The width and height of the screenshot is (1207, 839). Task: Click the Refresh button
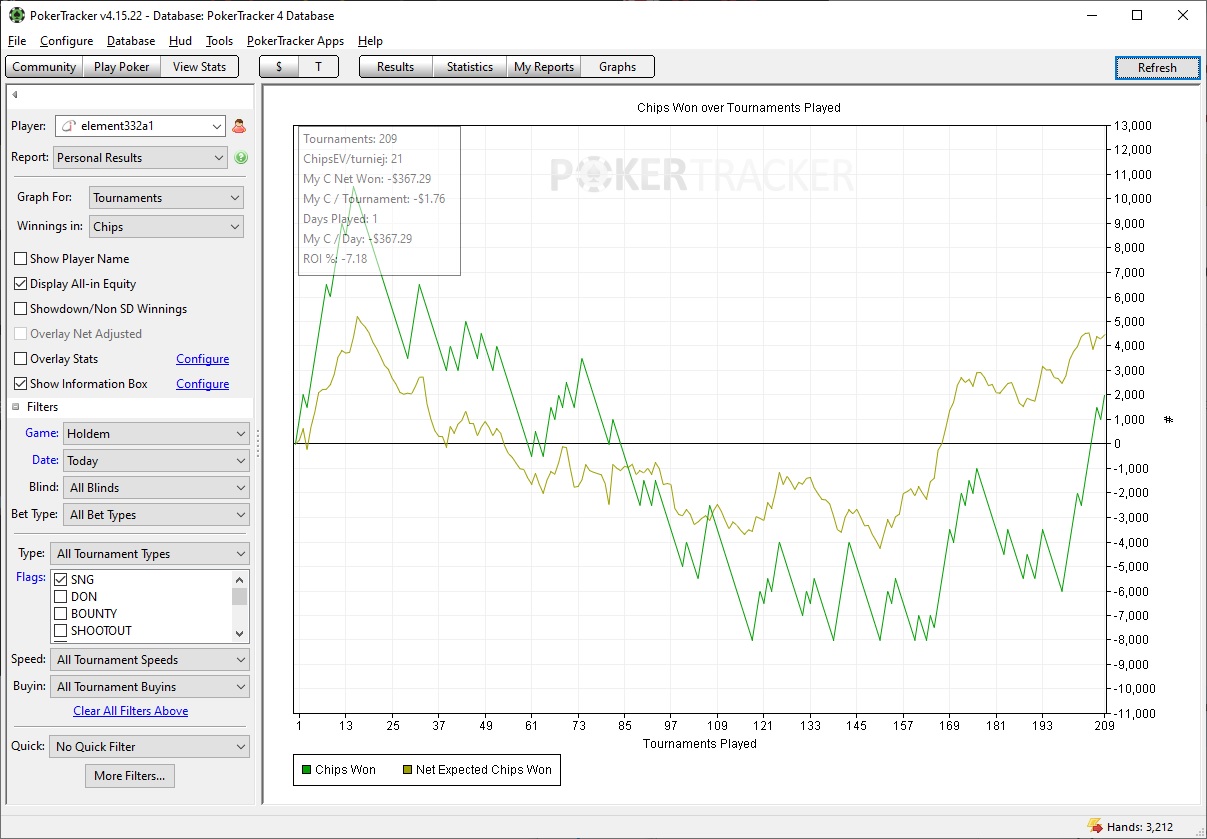(x=1157, y=68)
